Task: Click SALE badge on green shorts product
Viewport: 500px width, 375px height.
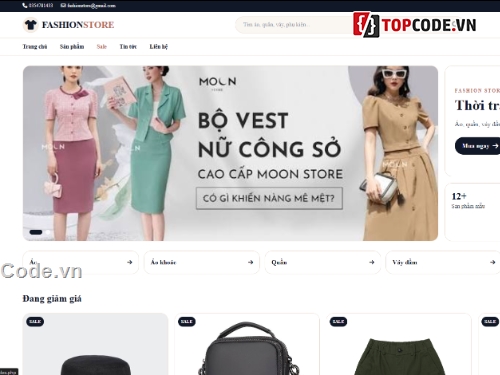Action: (338, 321)
